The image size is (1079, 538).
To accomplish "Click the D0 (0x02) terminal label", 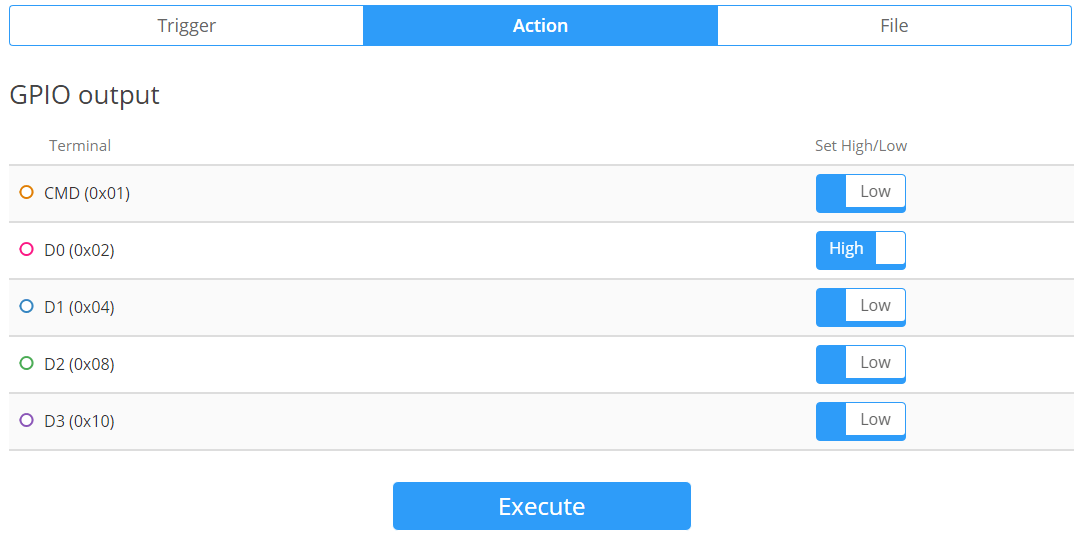I will (79, 250).
